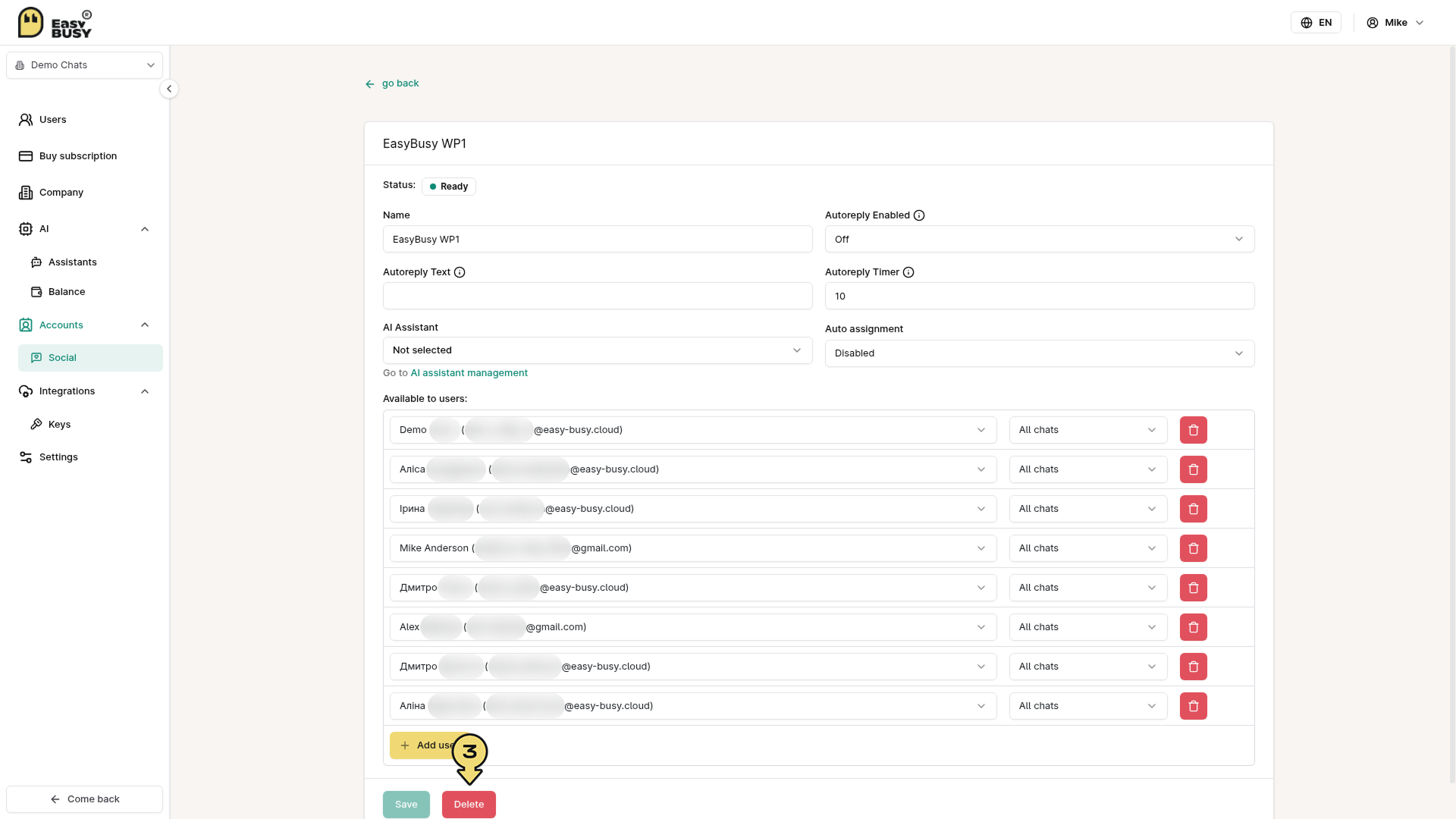1456x819 pixels.
Task: Focus the Autoreply Text field
Action: (598, 296)
